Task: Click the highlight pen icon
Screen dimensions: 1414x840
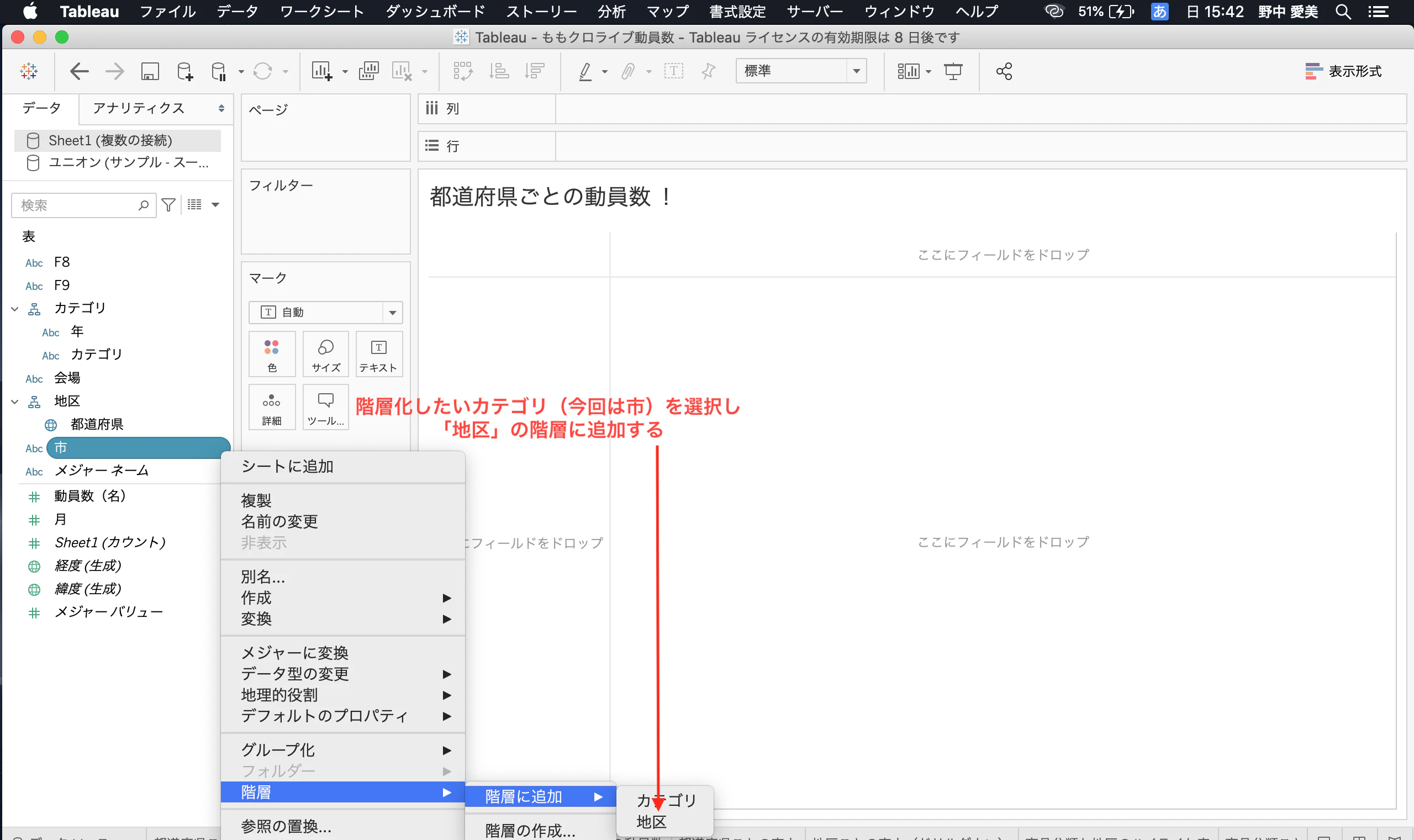Action: [586, 71]
